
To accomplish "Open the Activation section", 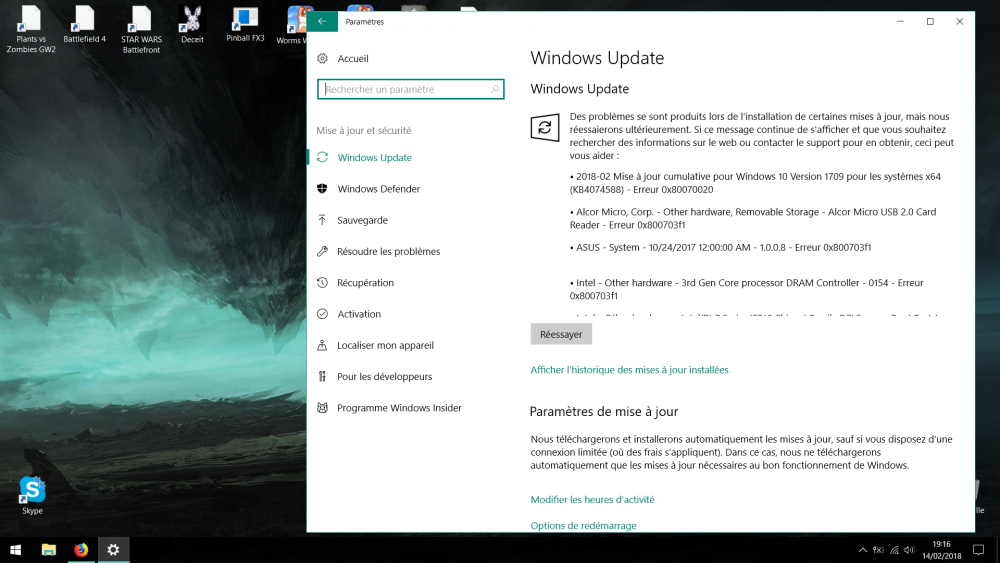I will 359,314.
